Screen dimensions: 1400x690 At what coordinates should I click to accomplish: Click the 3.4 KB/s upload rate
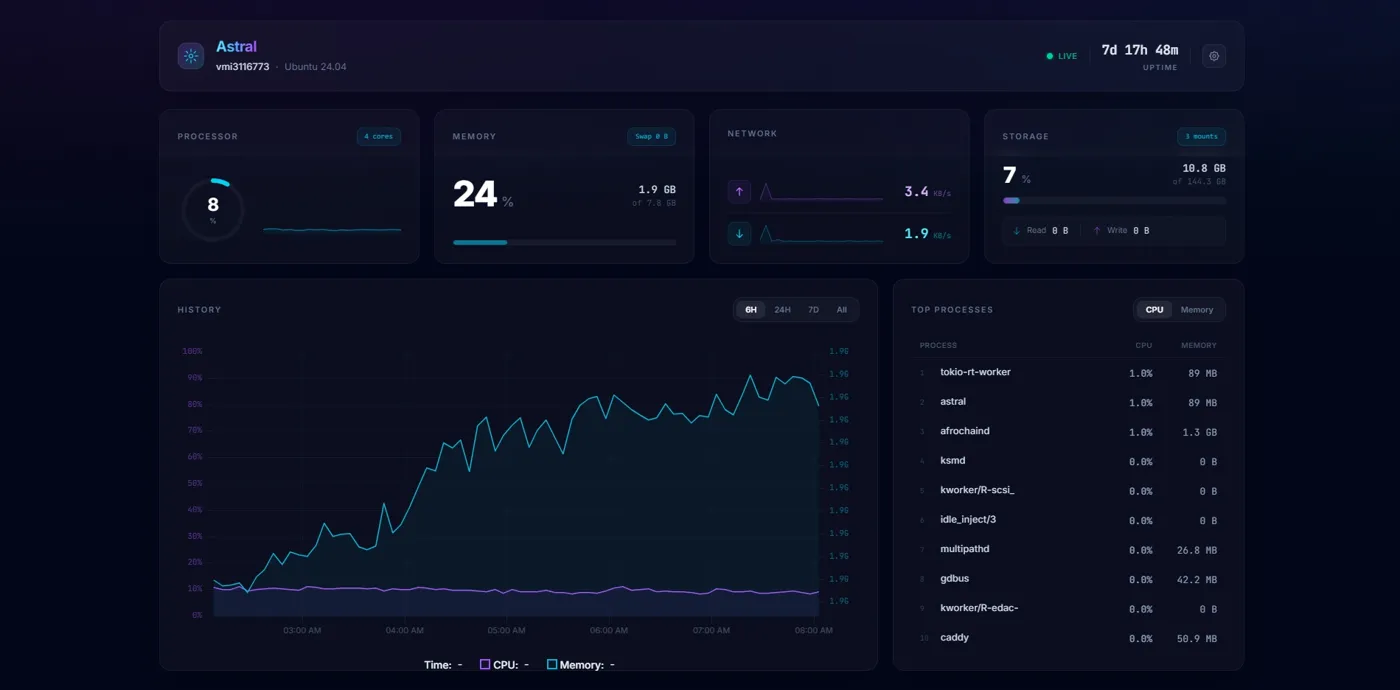pyautogui.click(x=927, y=192)
